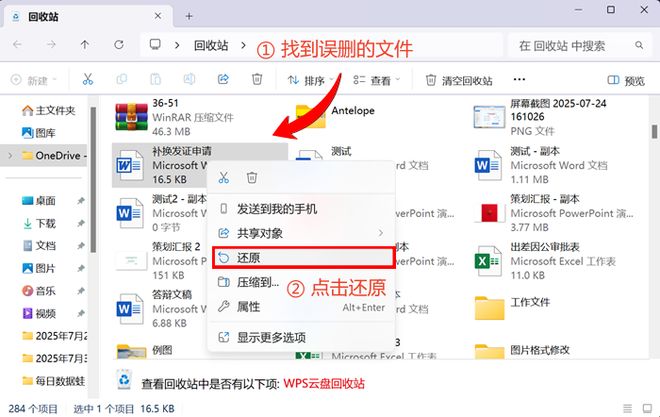The image size is (660, 417).
Task: Close the 回收站 tab
Action: coord(158,16)
